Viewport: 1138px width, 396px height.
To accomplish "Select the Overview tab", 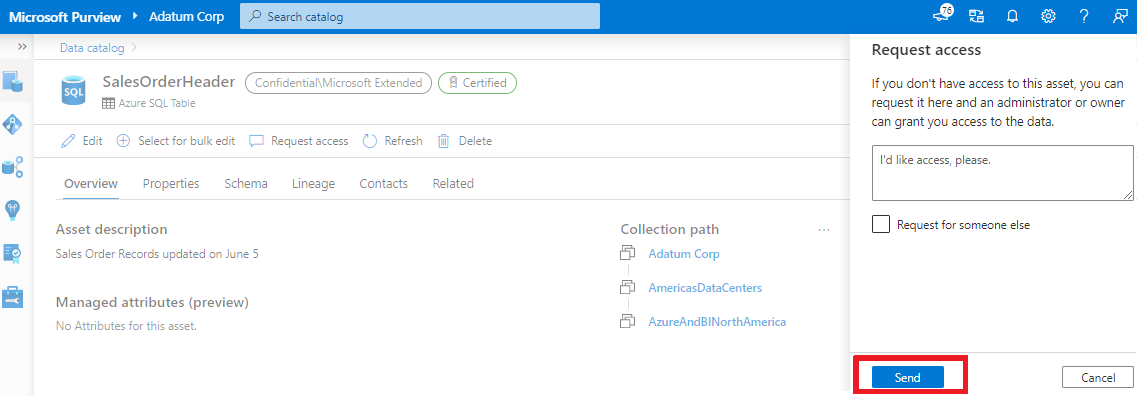I will click(x=91, y=183).
